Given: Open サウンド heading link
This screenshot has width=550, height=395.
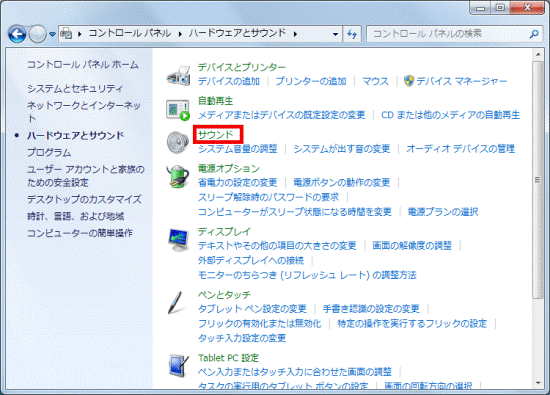Looking at the screenshot, I should [216, 135].
